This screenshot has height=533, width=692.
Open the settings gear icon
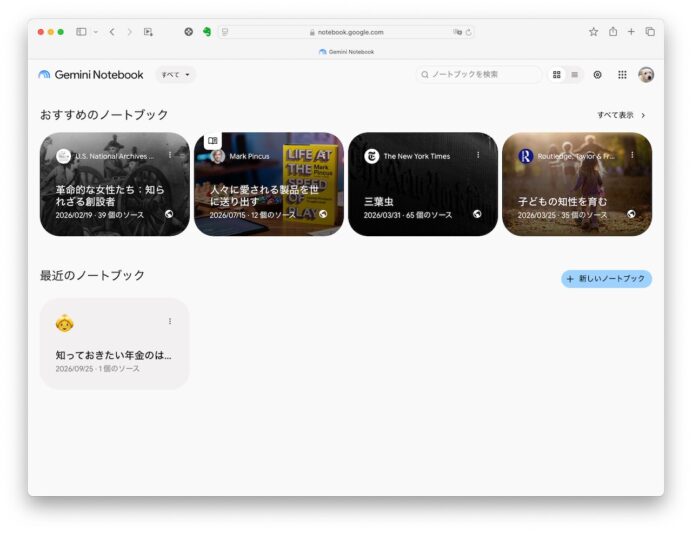(x=598, y=75)
